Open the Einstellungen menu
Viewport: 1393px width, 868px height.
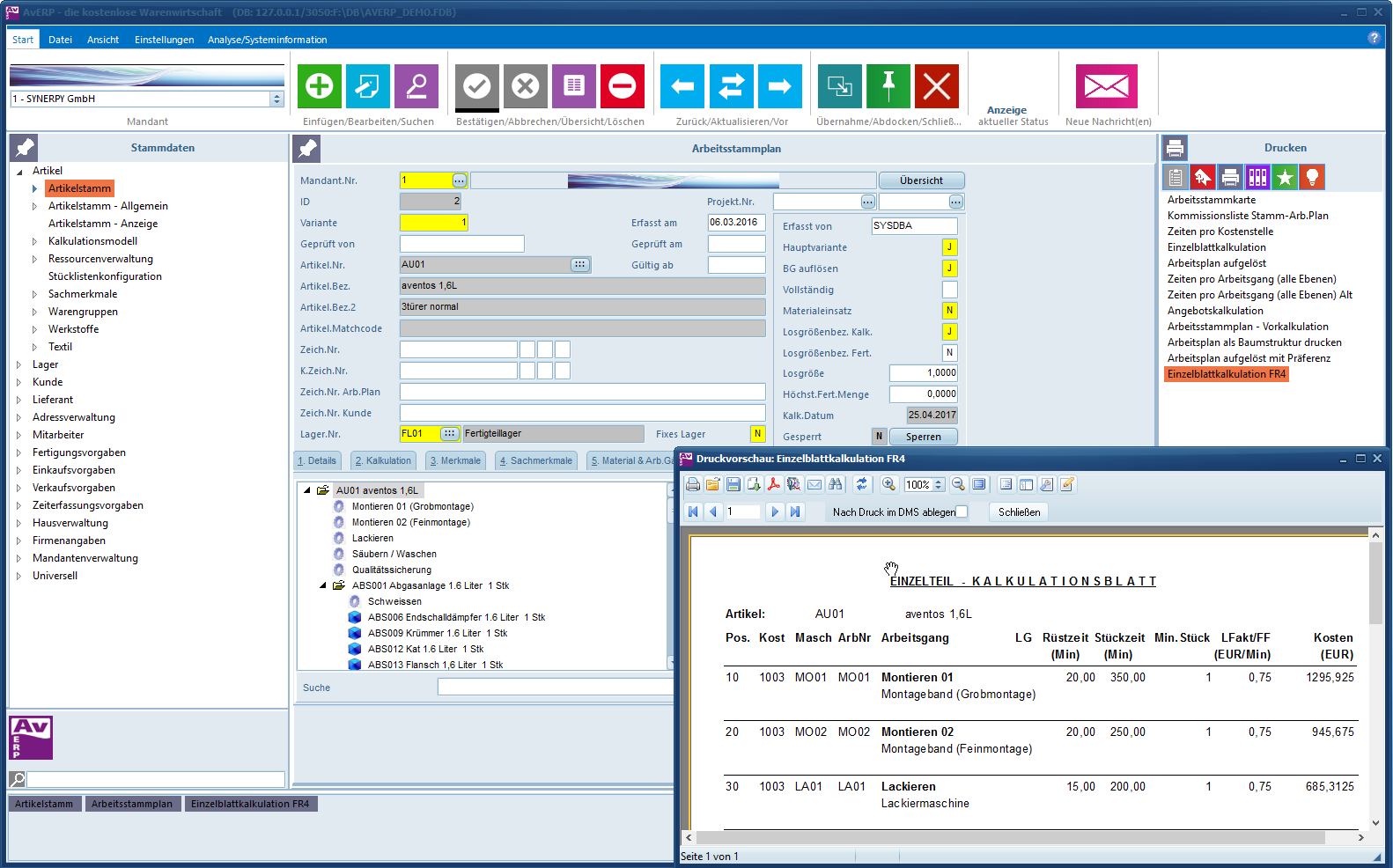(x=164, y=40)
